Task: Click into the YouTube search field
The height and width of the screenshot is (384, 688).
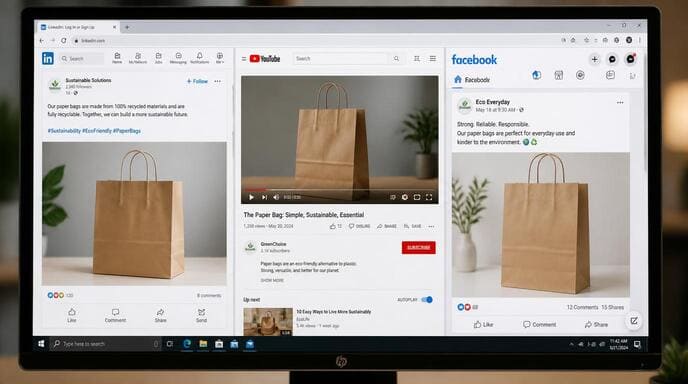Action: (341, 58)
